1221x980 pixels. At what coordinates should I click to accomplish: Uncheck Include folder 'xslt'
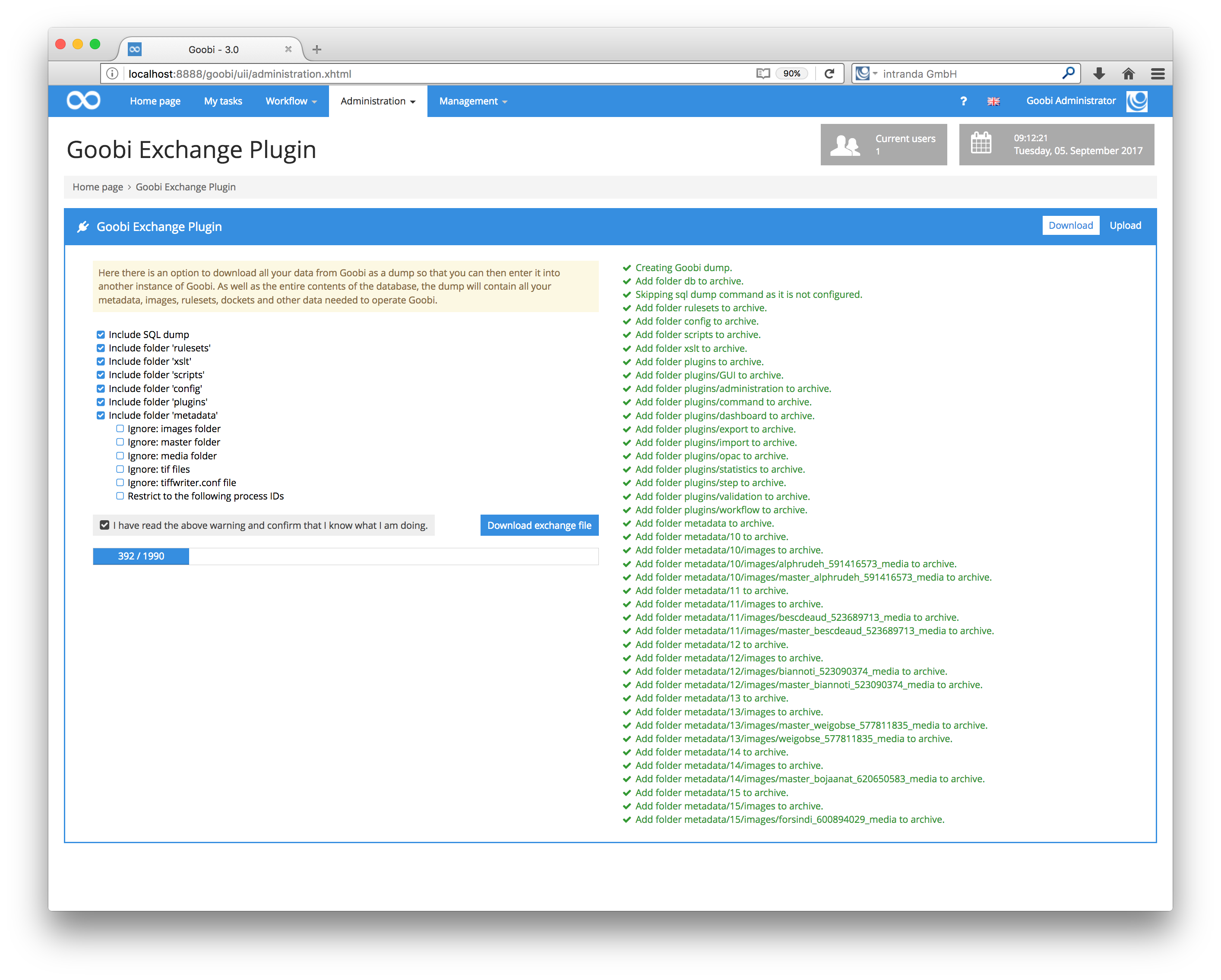click(x=101, y=361)
